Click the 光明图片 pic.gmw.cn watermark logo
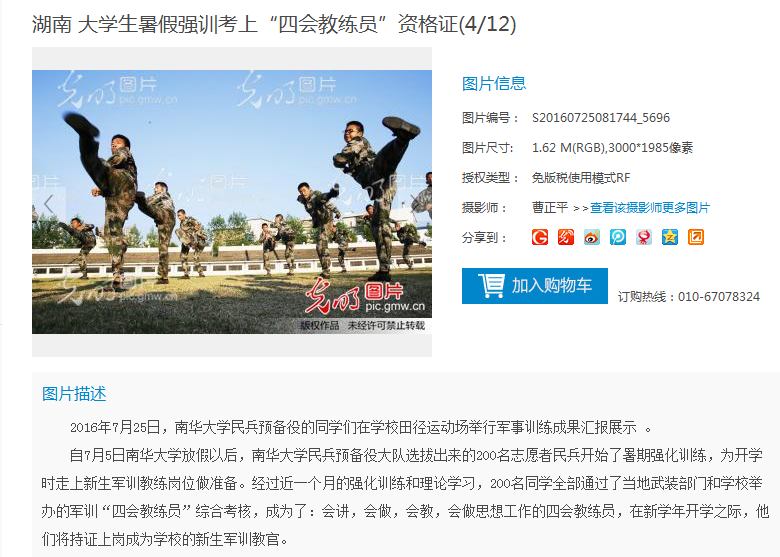The height and width of the screenshot is (557, 780). [x=366, y=298]
